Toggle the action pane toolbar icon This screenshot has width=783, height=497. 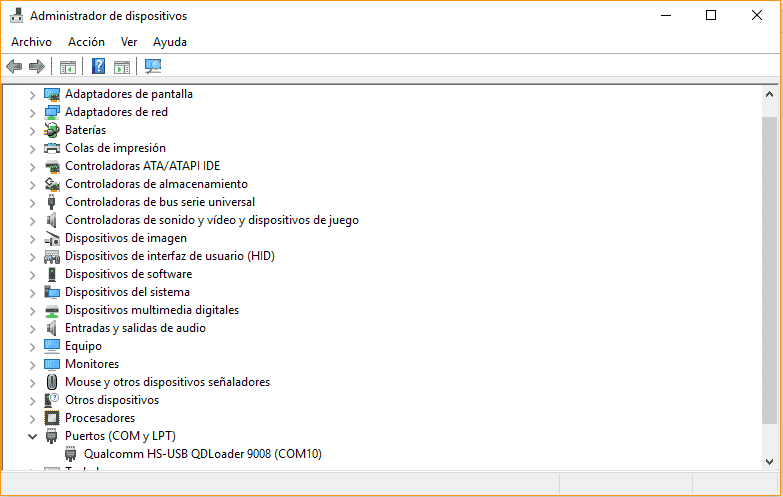(x=121, y=66)
